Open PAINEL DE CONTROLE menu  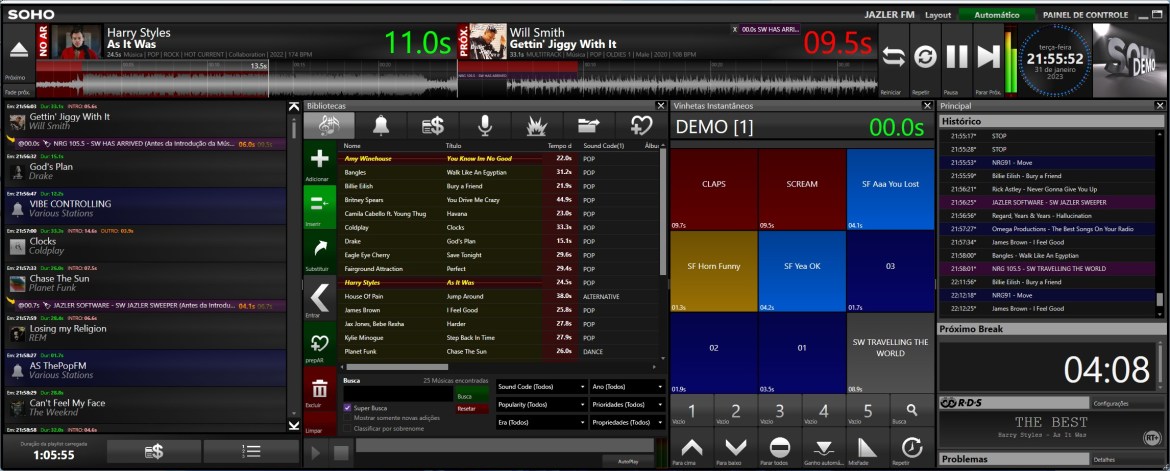click(x=1085, y=15)
